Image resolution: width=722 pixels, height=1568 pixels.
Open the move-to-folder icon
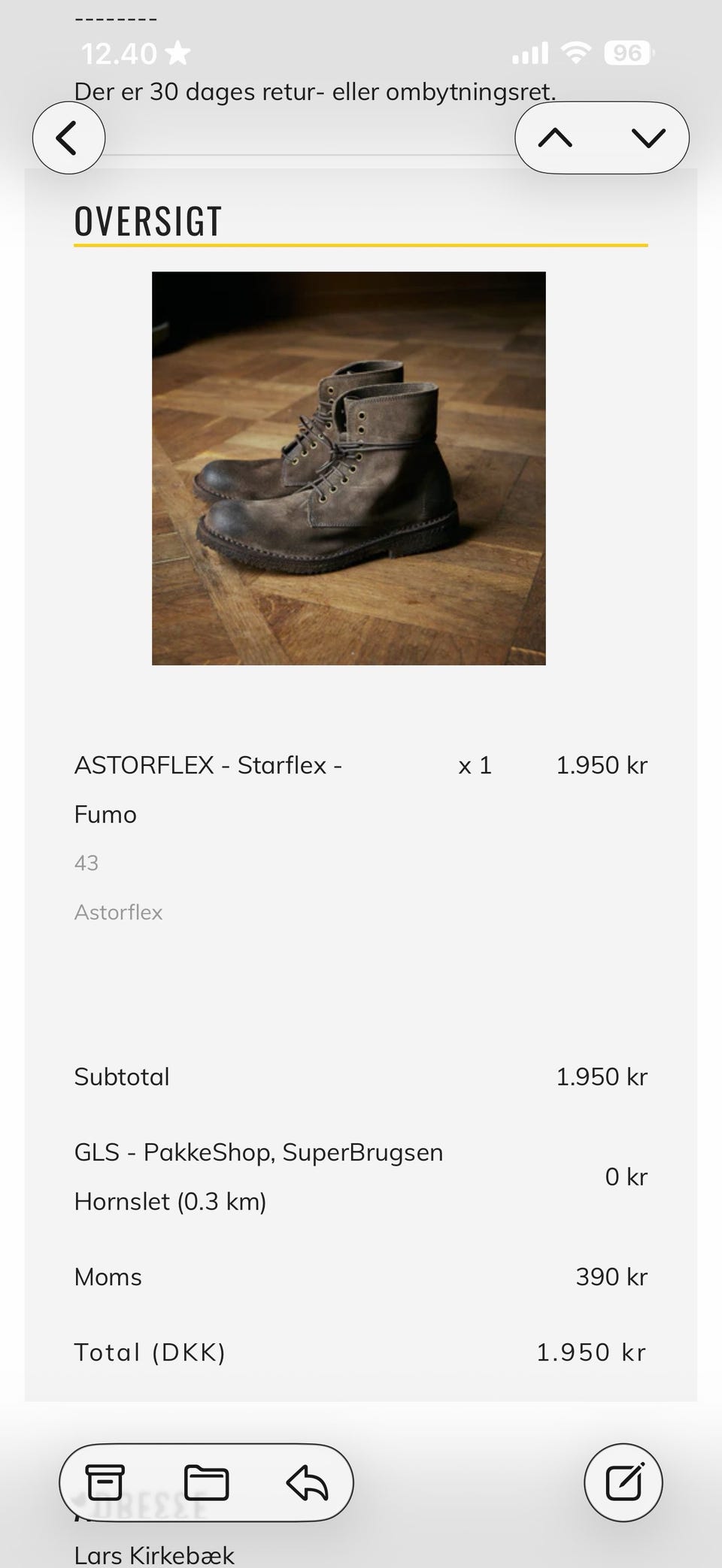[206, 1482]
